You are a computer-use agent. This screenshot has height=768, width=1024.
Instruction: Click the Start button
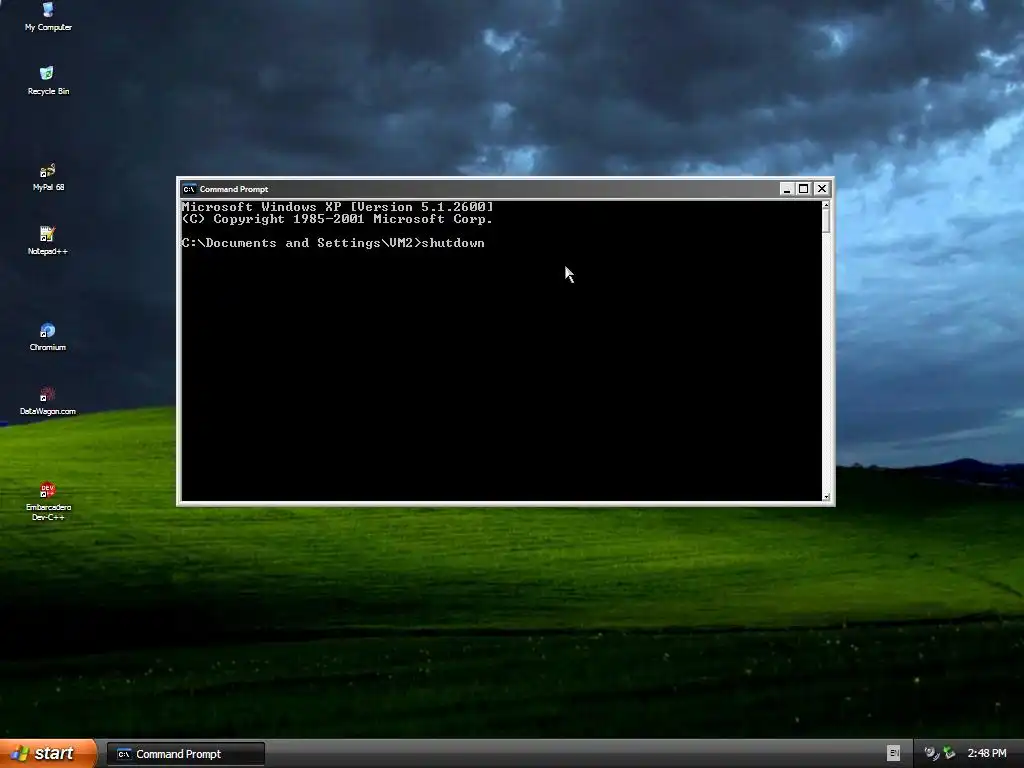click(48, 754)
